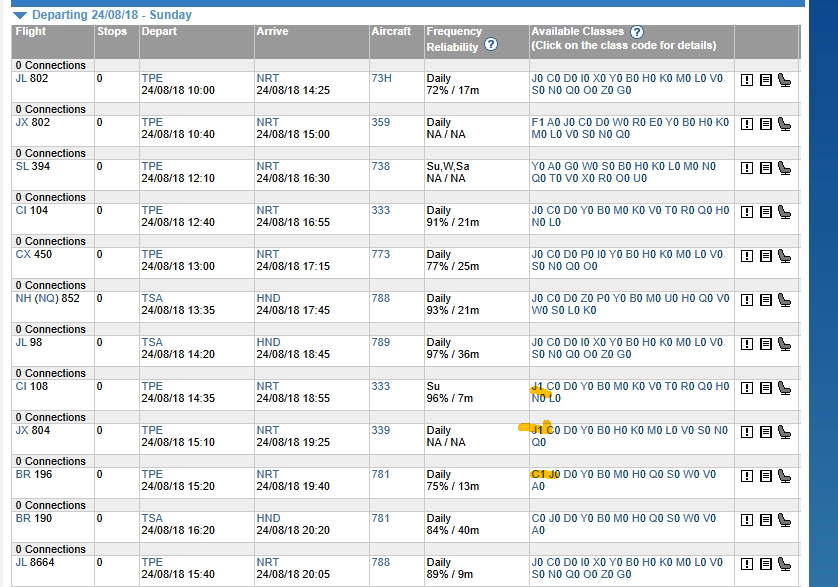Open the details list icon for BR 190

click(765, 520)
